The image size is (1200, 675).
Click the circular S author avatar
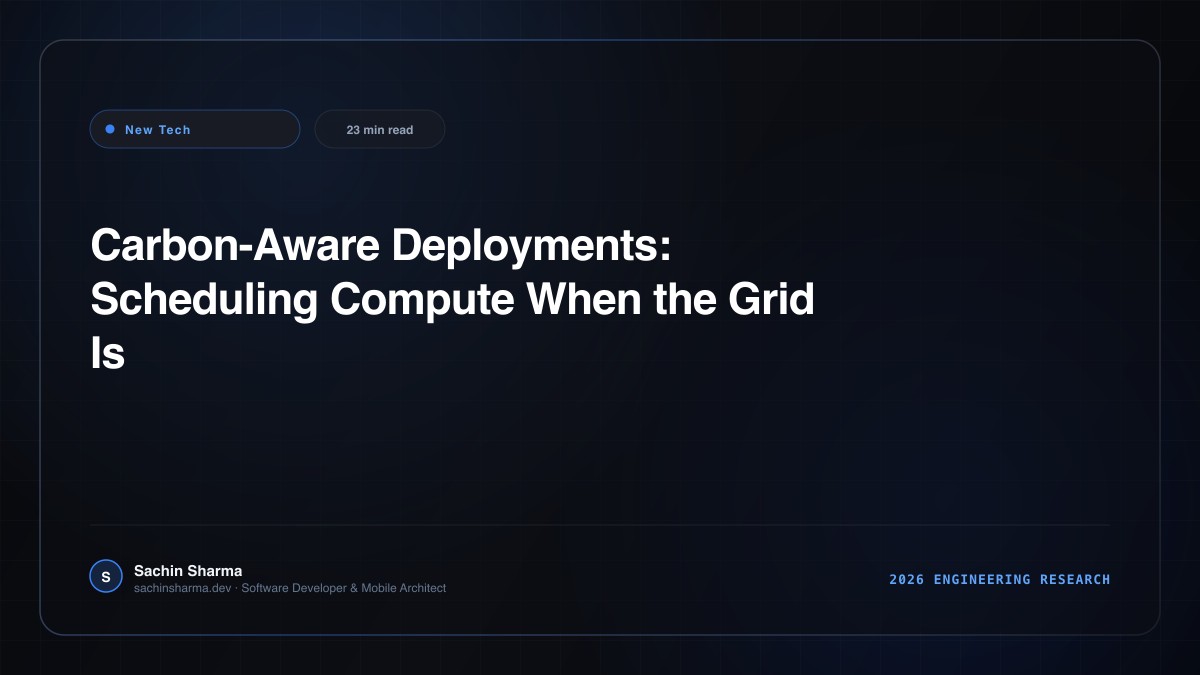[x=106, y=576]
